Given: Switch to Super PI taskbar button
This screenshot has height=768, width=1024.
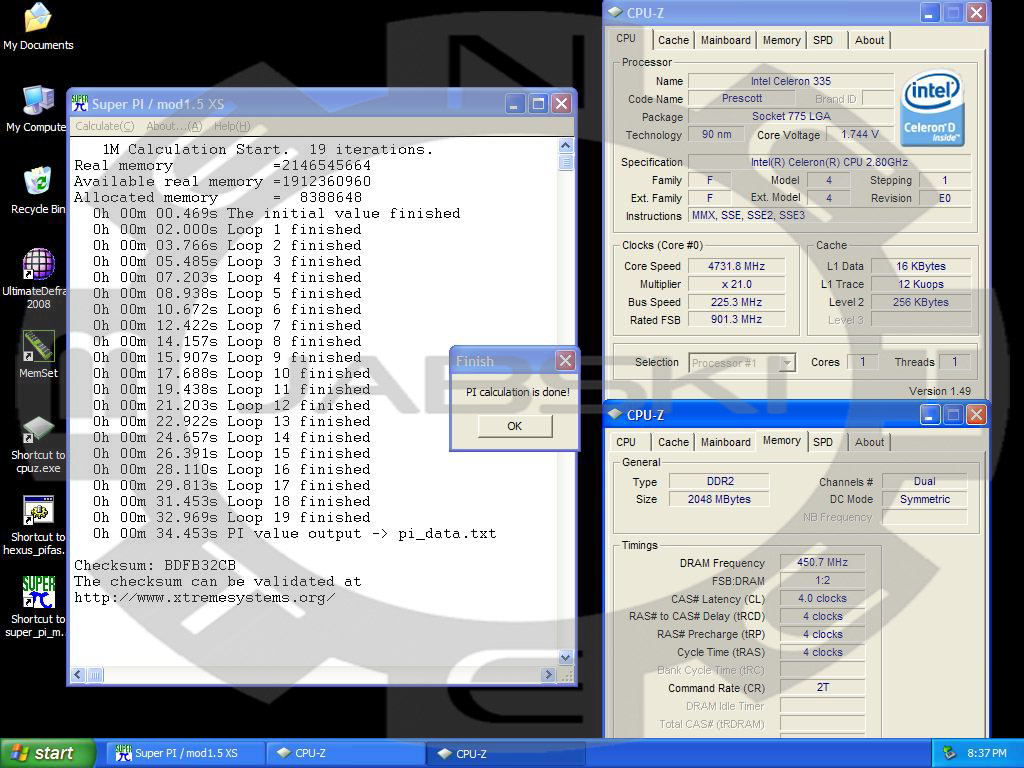Looking at the screenshot, I should tap(185, 753).
